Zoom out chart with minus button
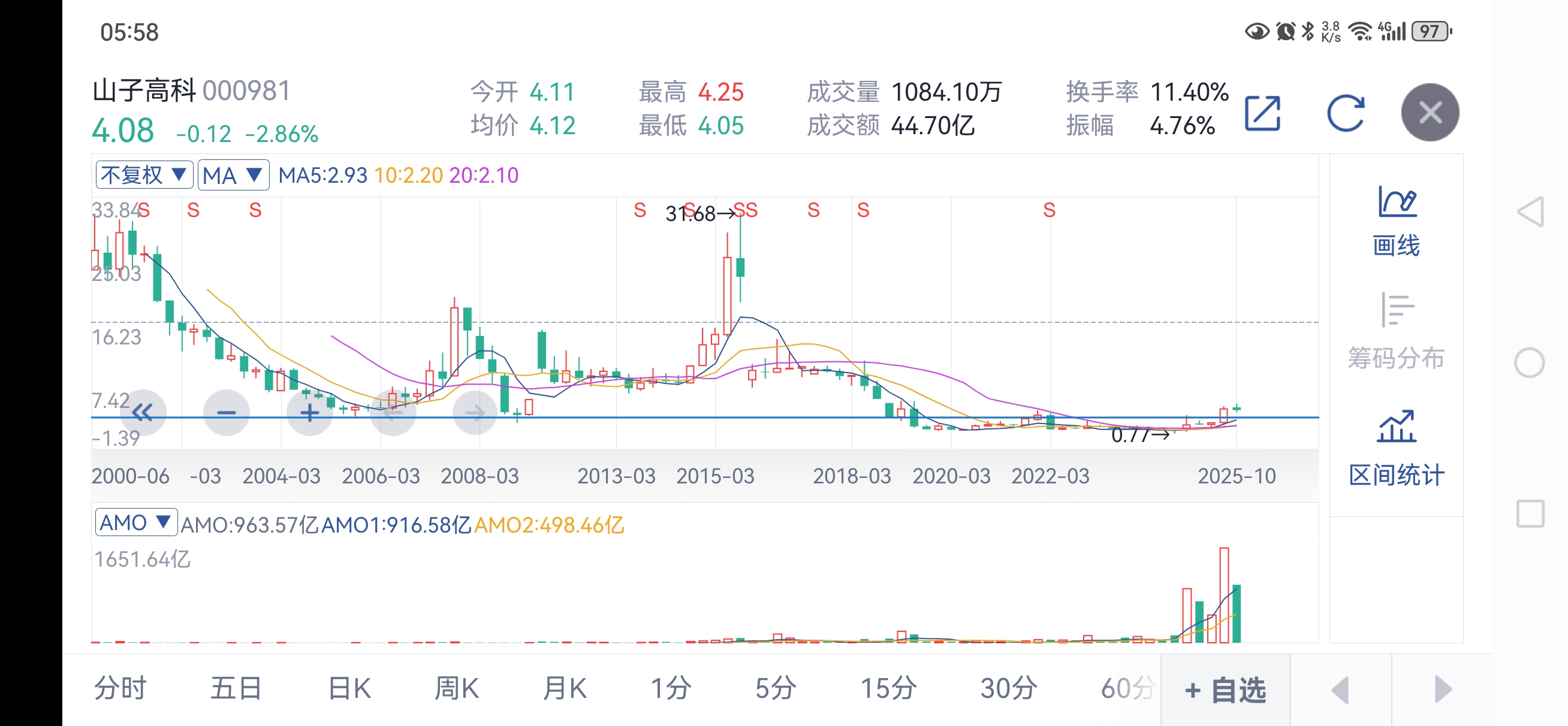Viewport: 1568px width, 726px height. [x=227, y=413]
